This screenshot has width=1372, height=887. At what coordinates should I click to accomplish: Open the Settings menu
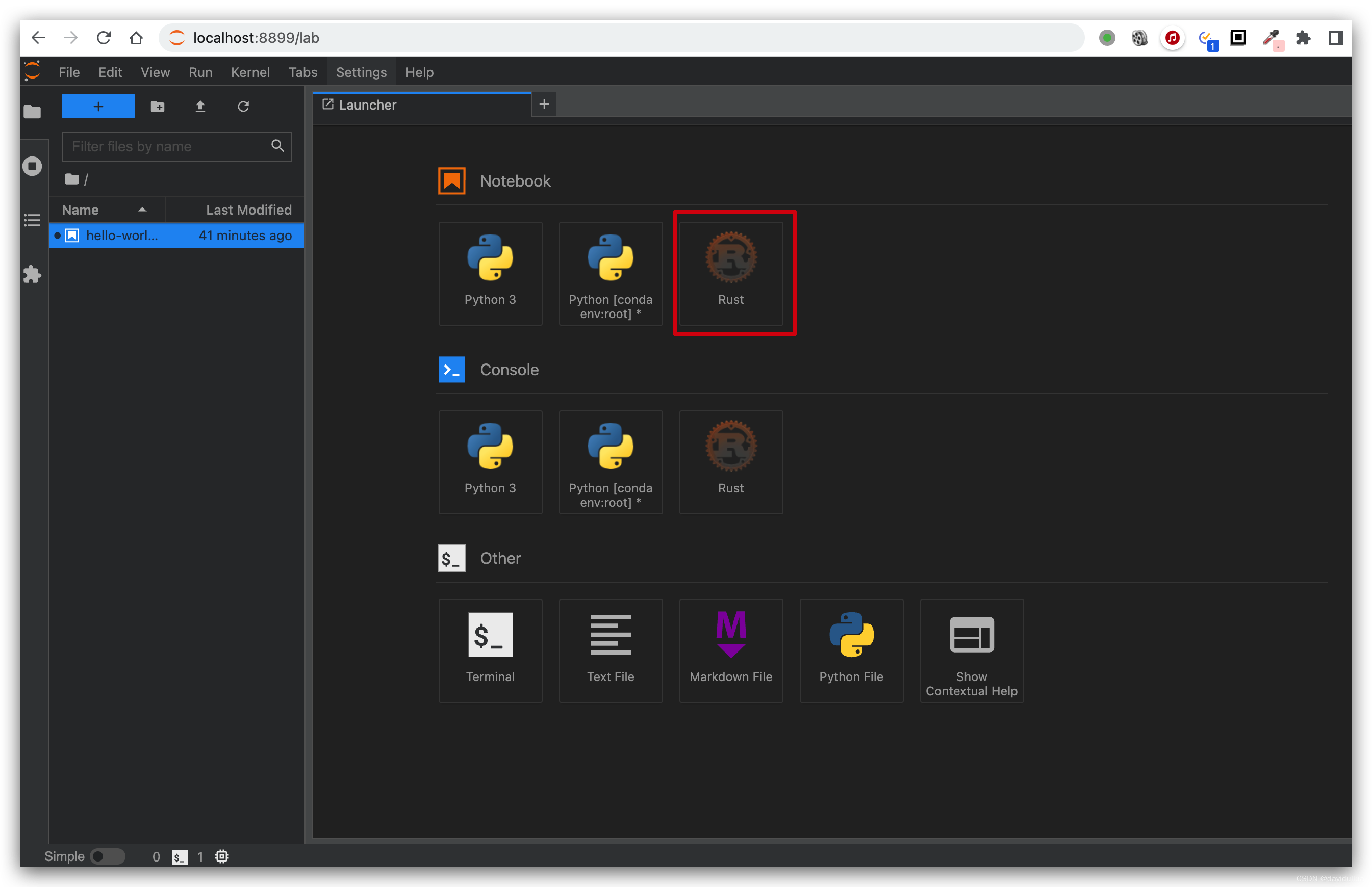tap(361, 72)
